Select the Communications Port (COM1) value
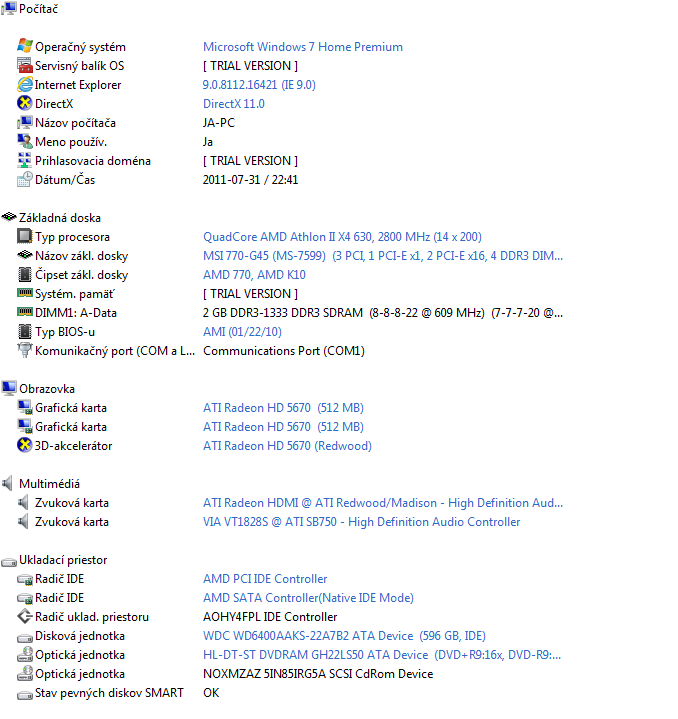This screenshot has width=678, height=719. [x=284, y=351]
